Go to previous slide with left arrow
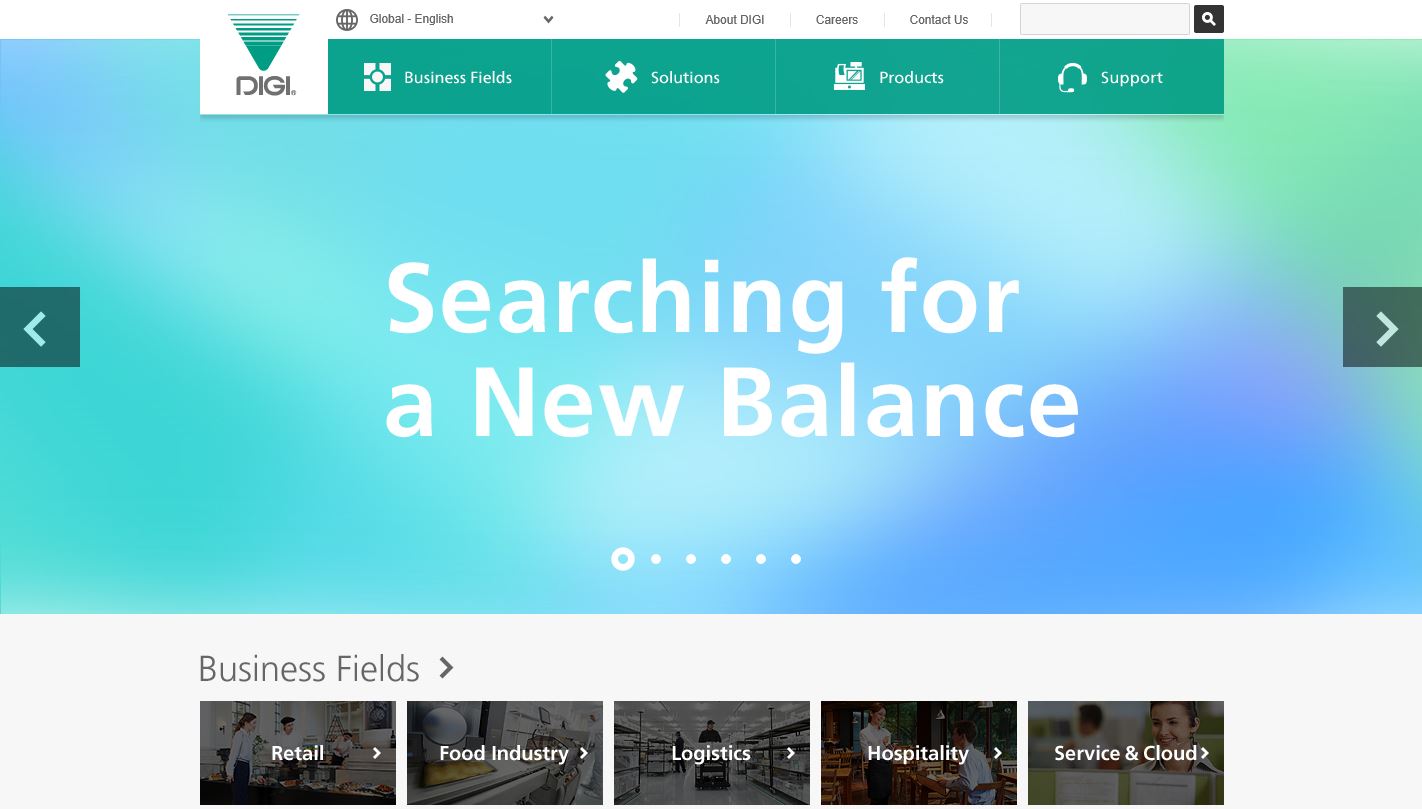 (40, 327)
